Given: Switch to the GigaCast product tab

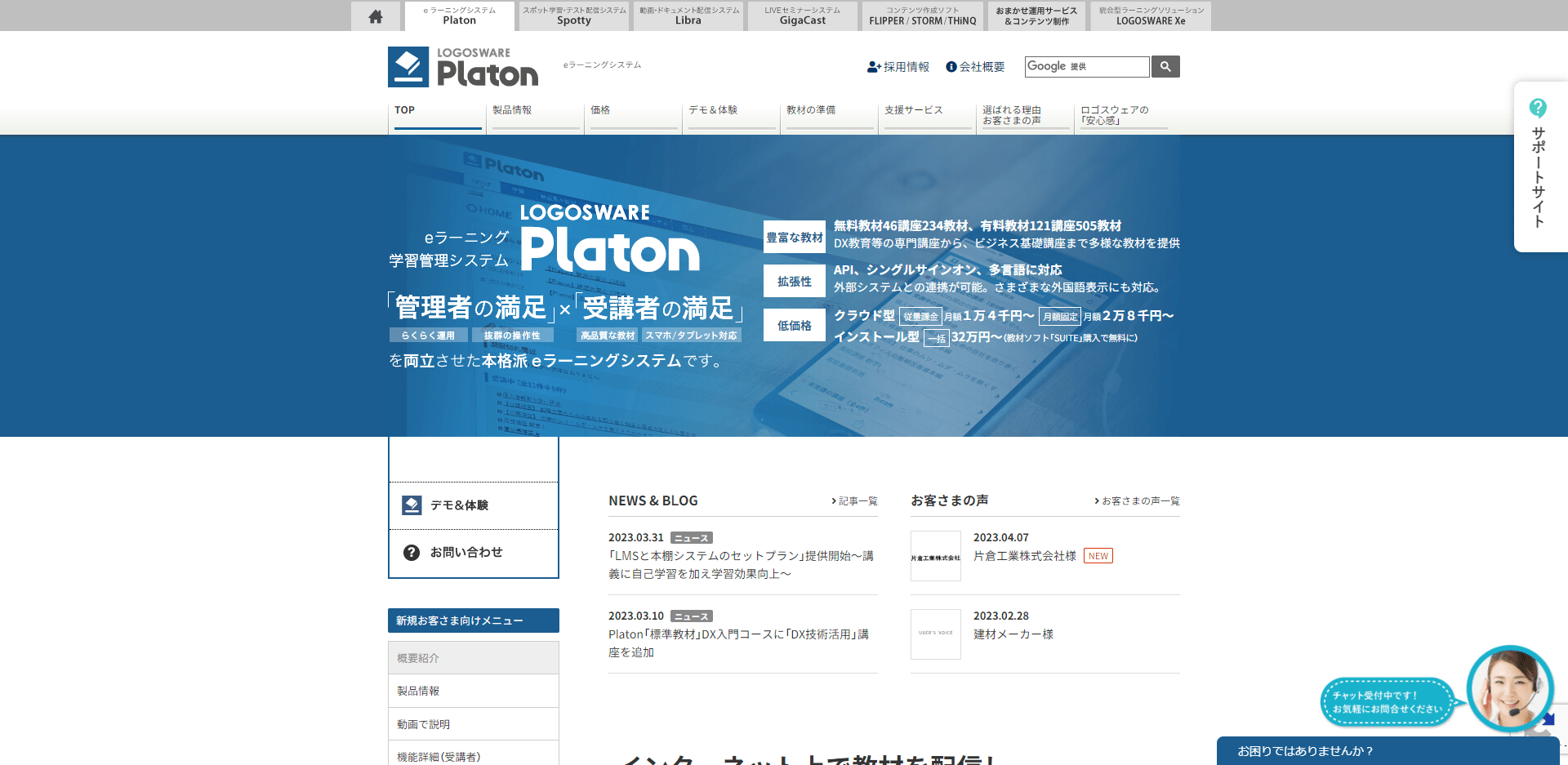Looking at the screenshot, I should 803,16.
